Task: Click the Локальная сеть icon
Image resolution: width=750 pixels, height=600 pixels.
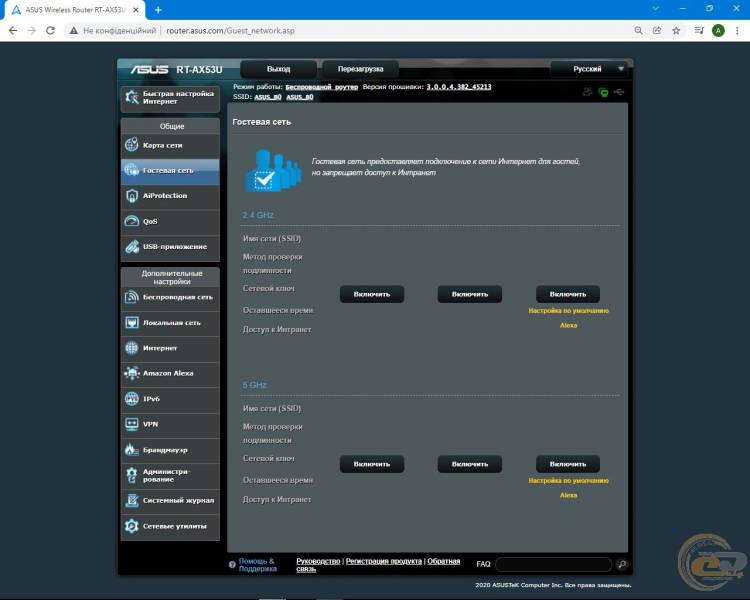Action: pyautogui.click(x=132, y=322)
